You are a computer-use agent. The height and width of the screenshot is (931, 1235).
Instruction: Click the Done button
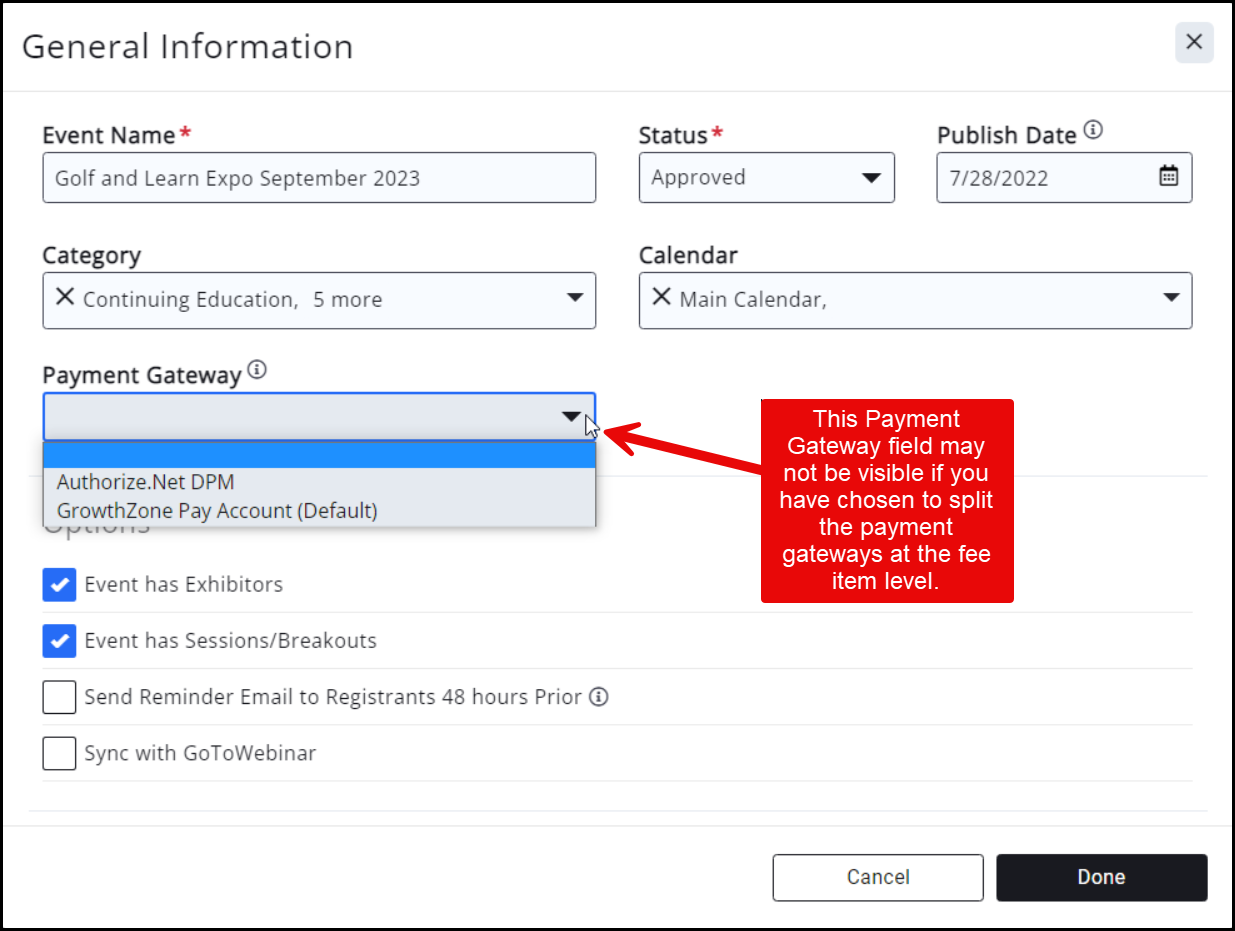pyautogui.click(x=1101, y=877)
